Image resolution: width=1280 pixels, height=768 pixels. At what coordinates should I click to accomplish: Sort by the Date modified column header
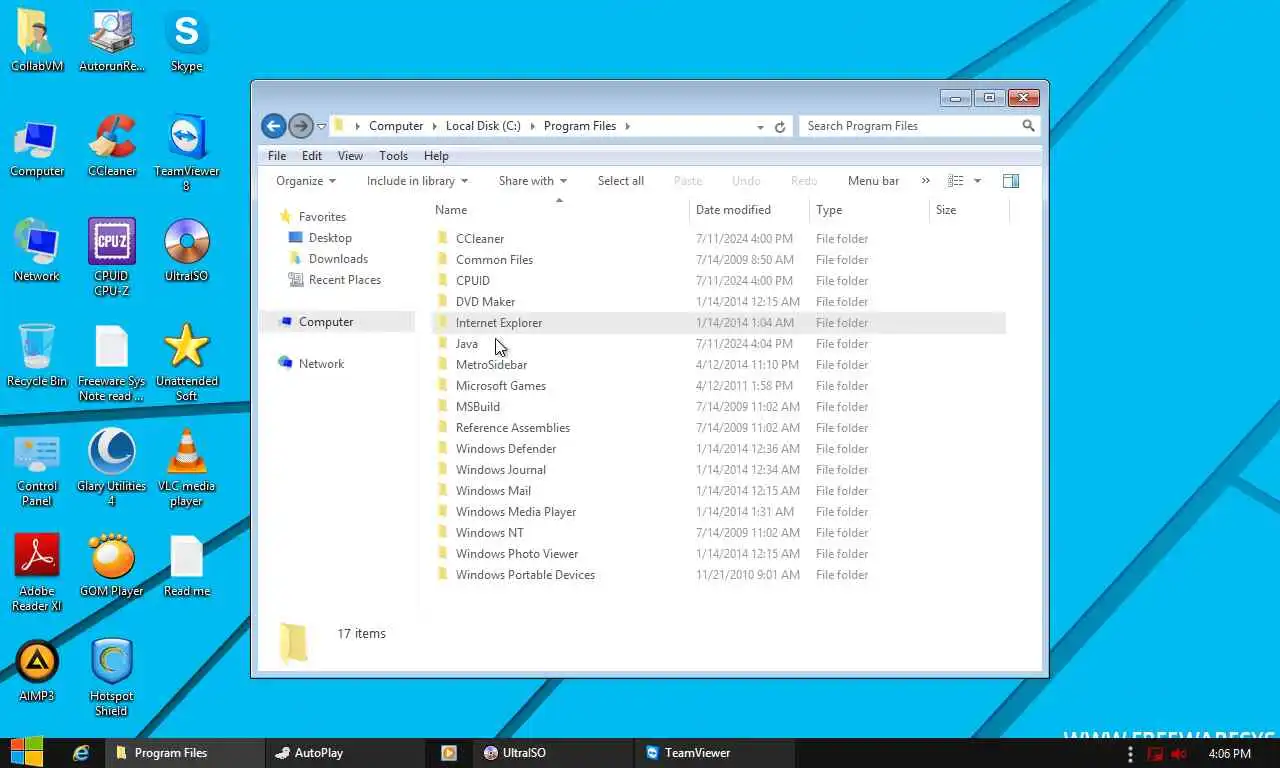coord(750,210)
